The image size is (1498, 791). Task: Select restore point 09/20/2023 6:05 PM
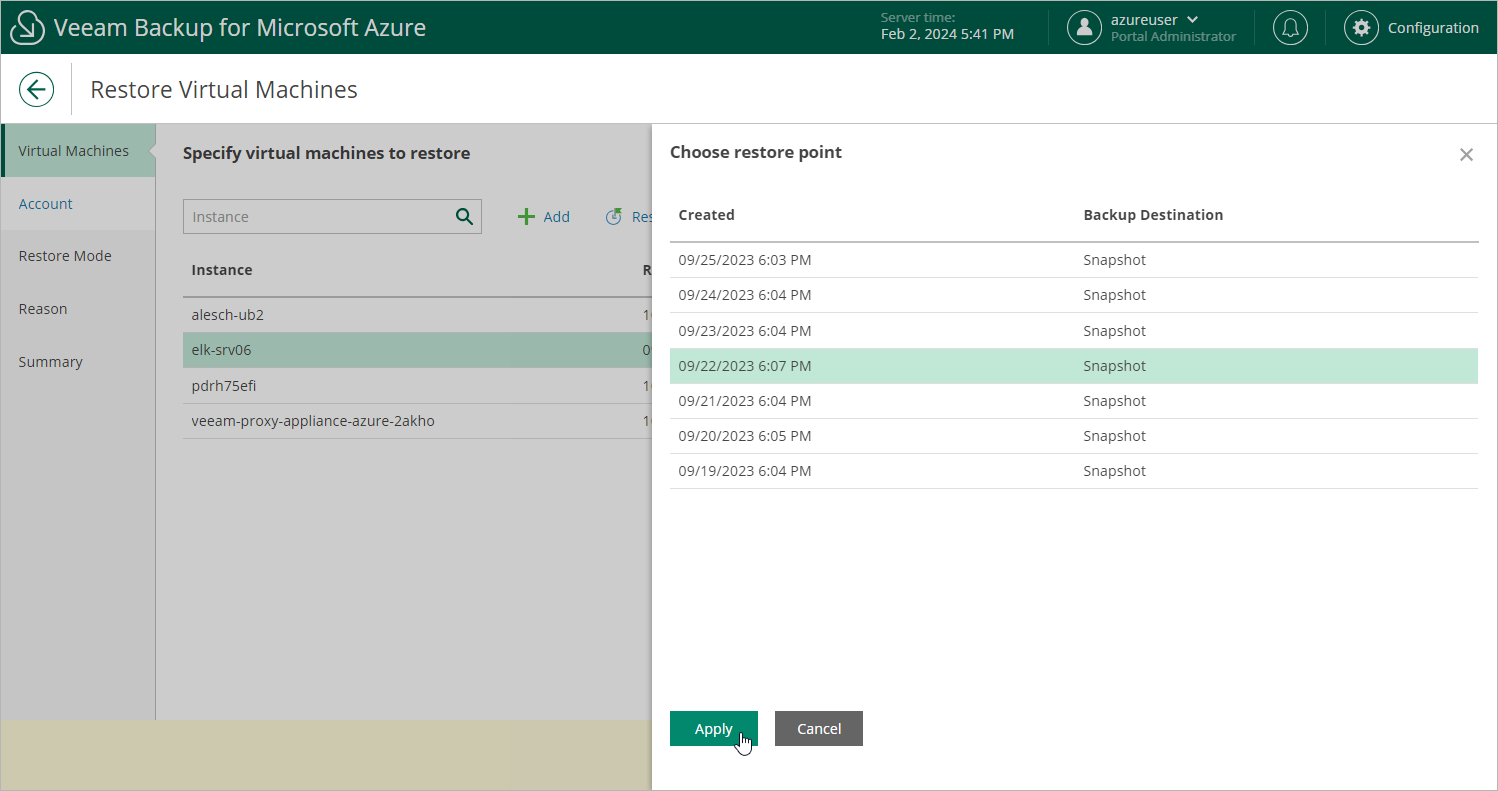tap(1074, 436)
